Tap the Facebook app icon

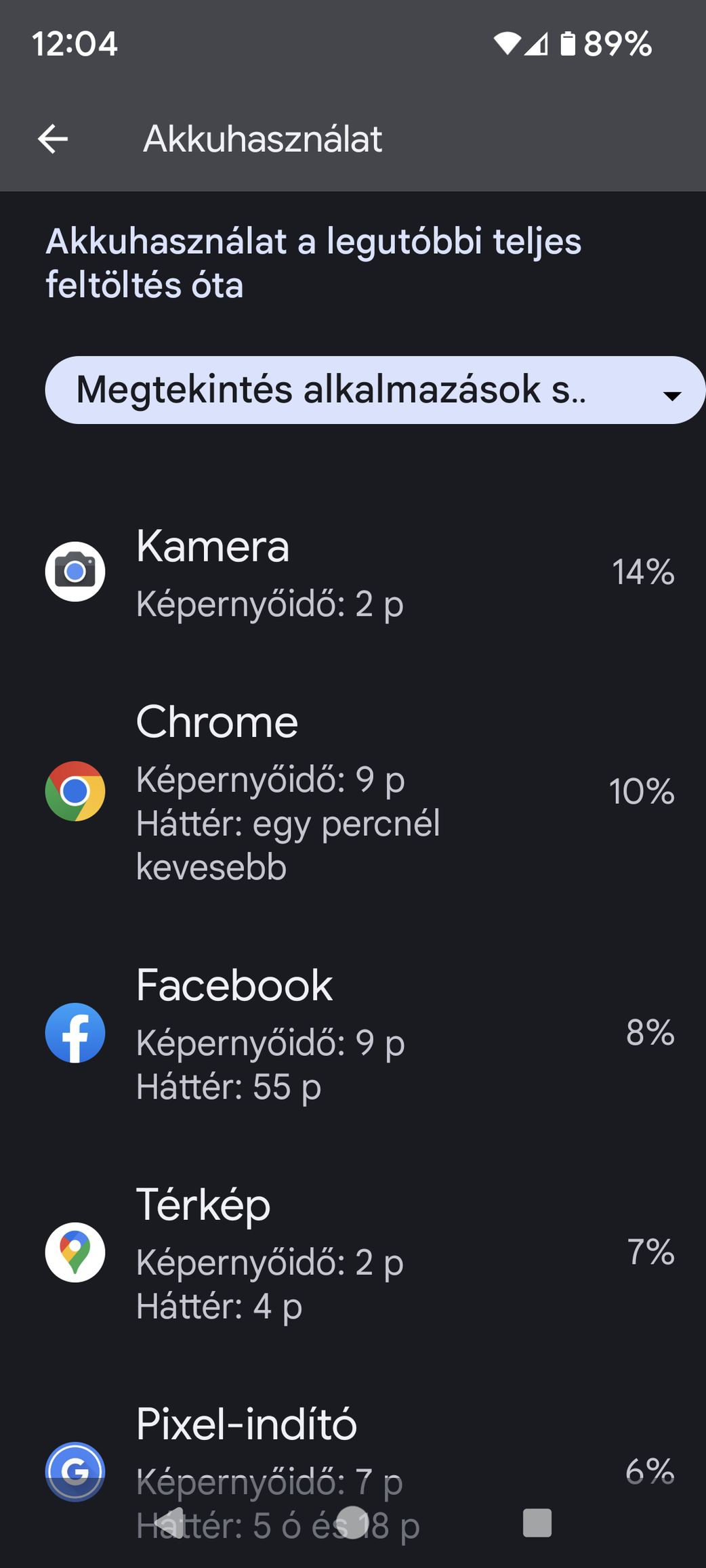point(75,1033)
